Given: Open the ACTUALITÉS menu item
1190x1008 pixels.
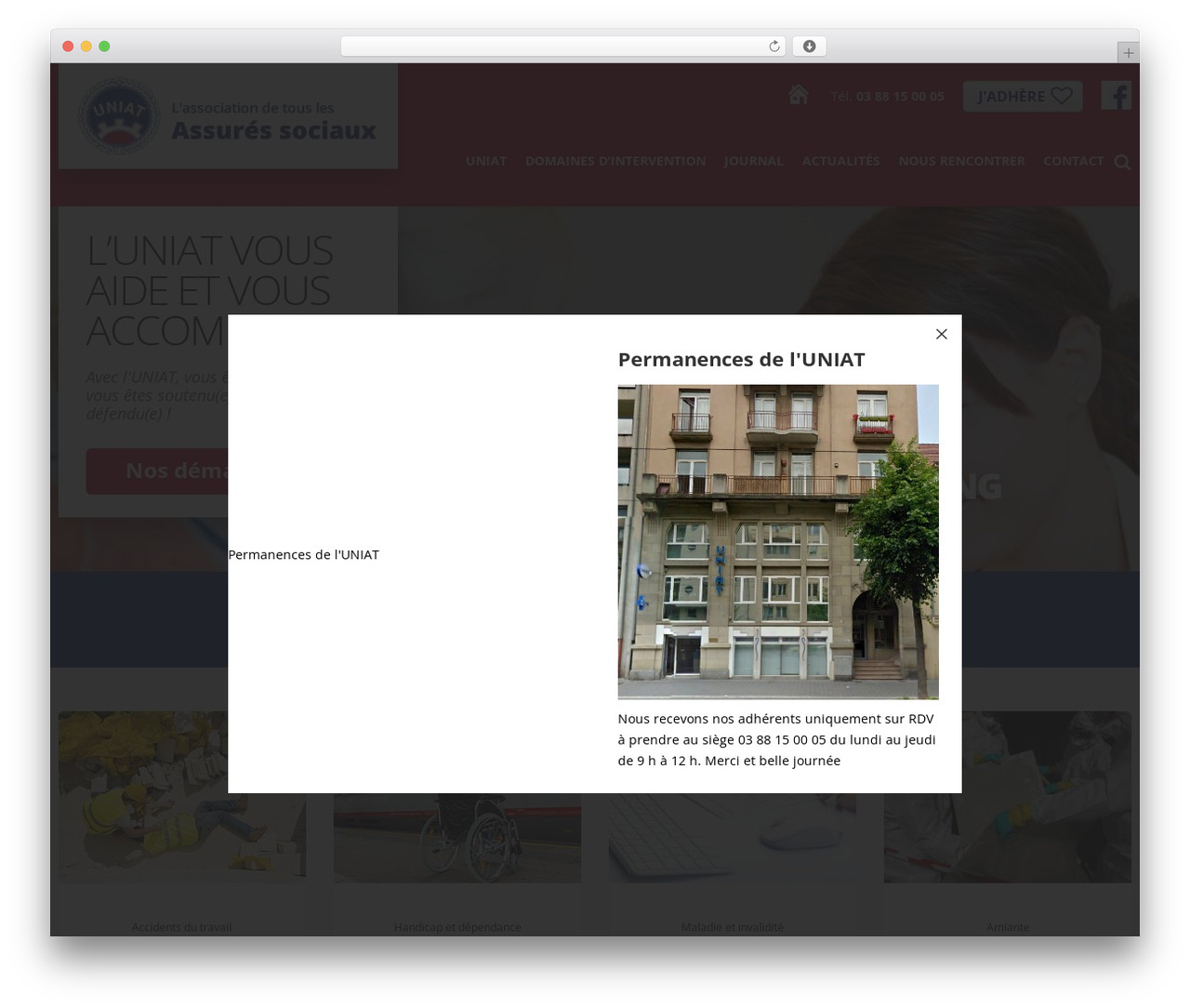Looking at the screenshot, I should point(840,161).
